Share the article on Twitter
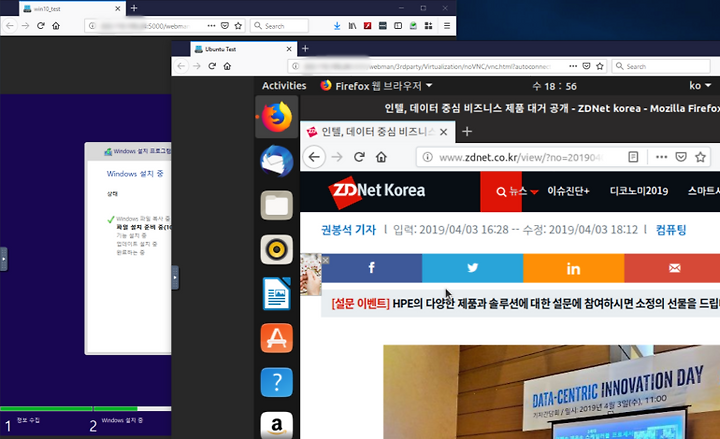The height and width of the screenshot is (439, 720). (x=472, y=268)
